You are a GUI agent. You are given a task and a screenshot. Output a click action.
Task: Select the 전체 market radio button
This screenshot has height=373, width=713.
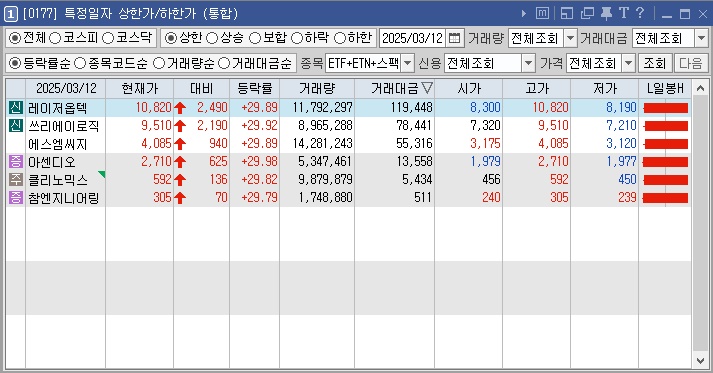click(x=15, y=38)
